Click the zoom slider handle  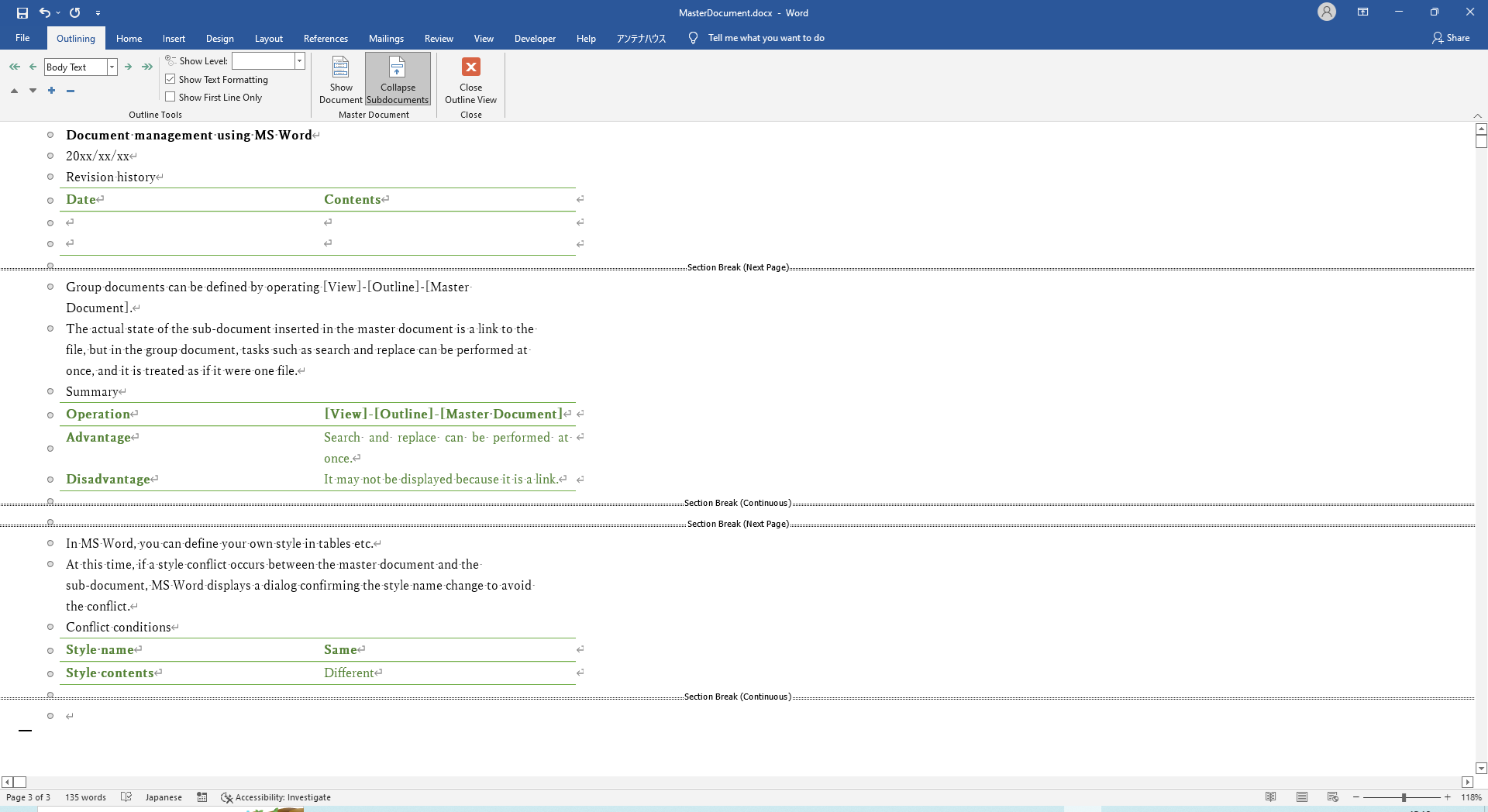coord(1404,797)
